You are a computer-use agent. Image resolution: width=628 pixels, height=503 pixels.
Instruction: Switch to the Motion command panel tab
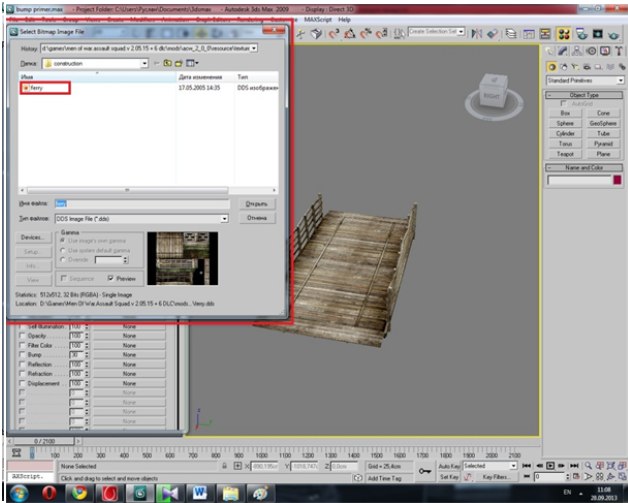click(591, 51)
